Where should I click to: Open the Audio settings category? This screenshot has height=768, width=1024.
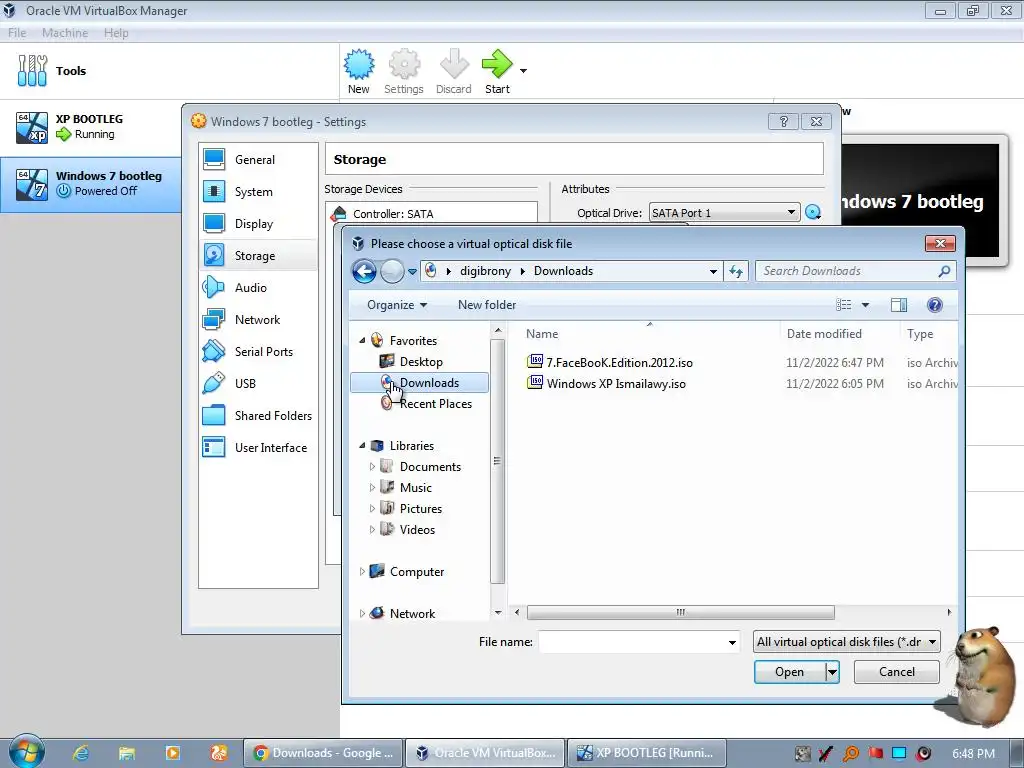(259, 287)
